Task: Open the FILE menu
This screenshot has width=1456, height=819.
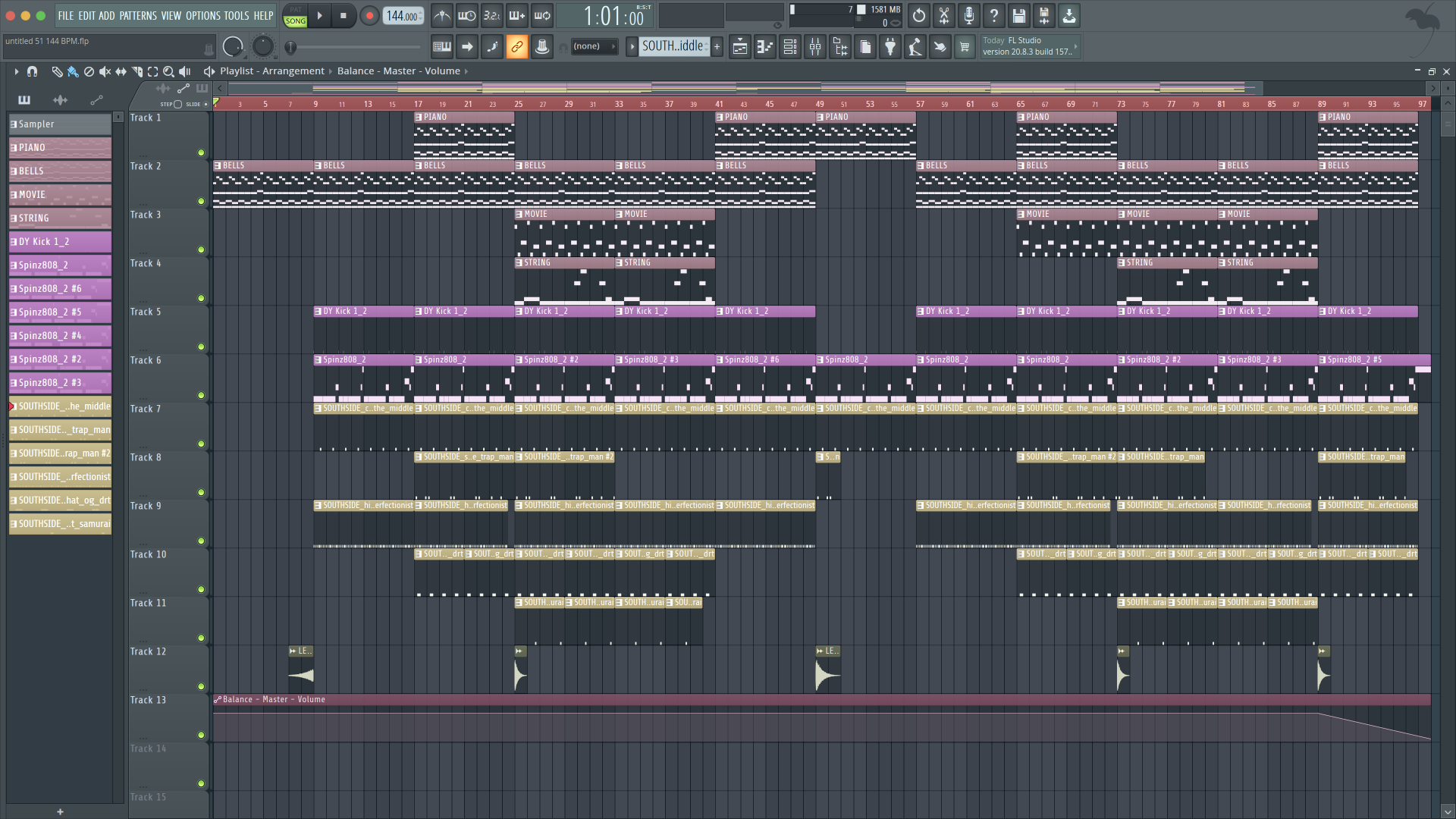Action: point(66,15)
